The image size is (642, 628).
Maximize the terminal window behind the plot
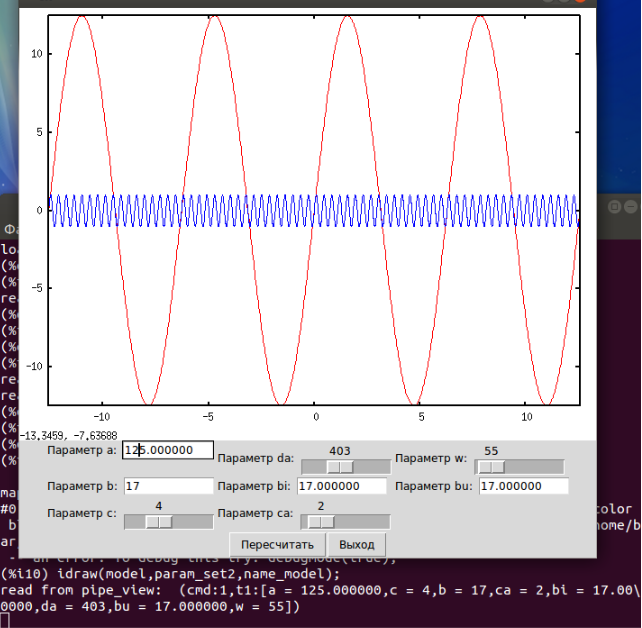point(613,206)
